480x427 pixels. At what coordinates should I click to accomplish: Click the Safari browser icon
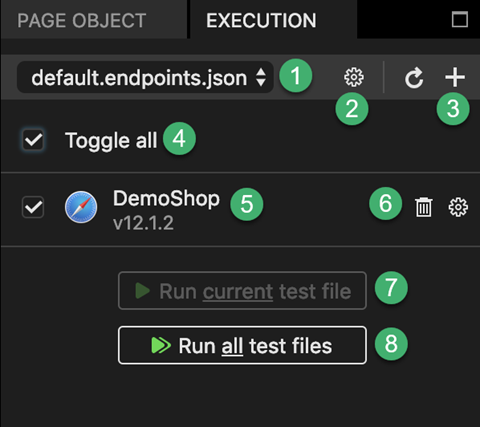click(81, 207)
